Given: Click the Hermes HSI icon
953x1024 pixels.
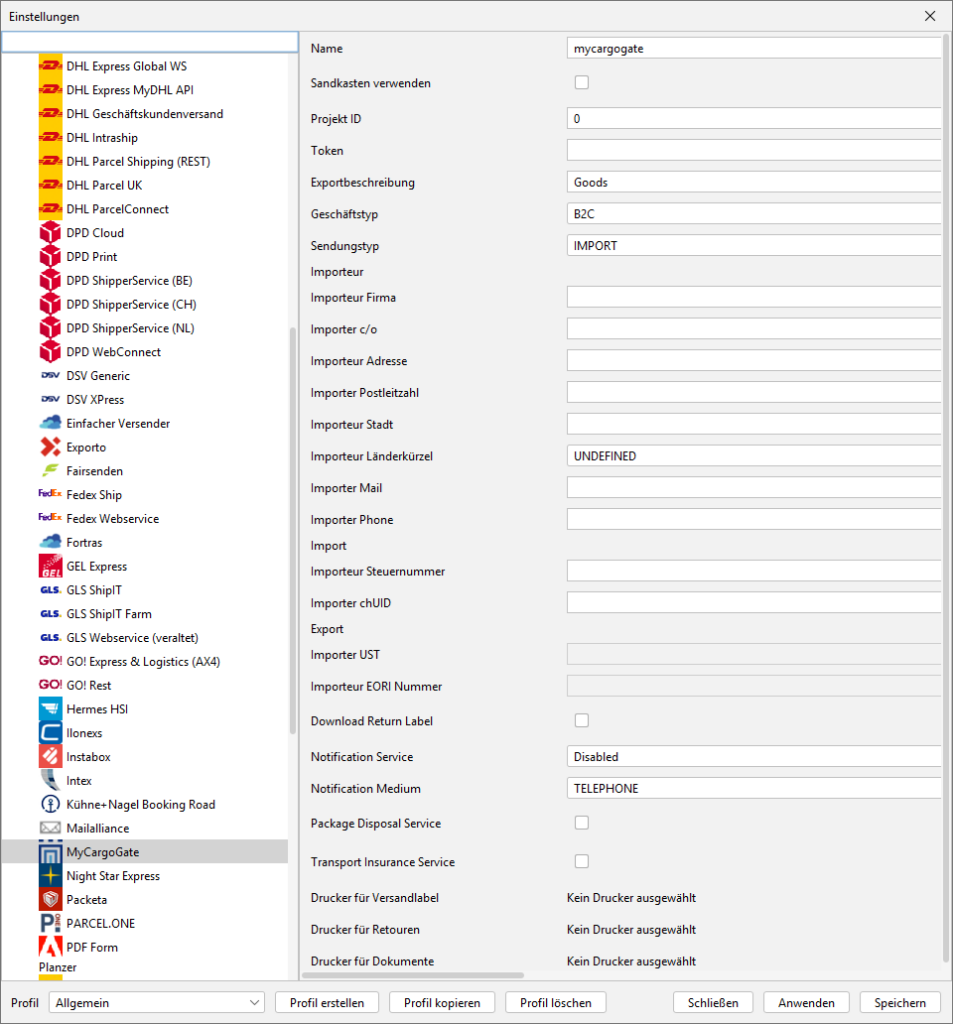Looking at the screenshot, I should tap(50, 709).
